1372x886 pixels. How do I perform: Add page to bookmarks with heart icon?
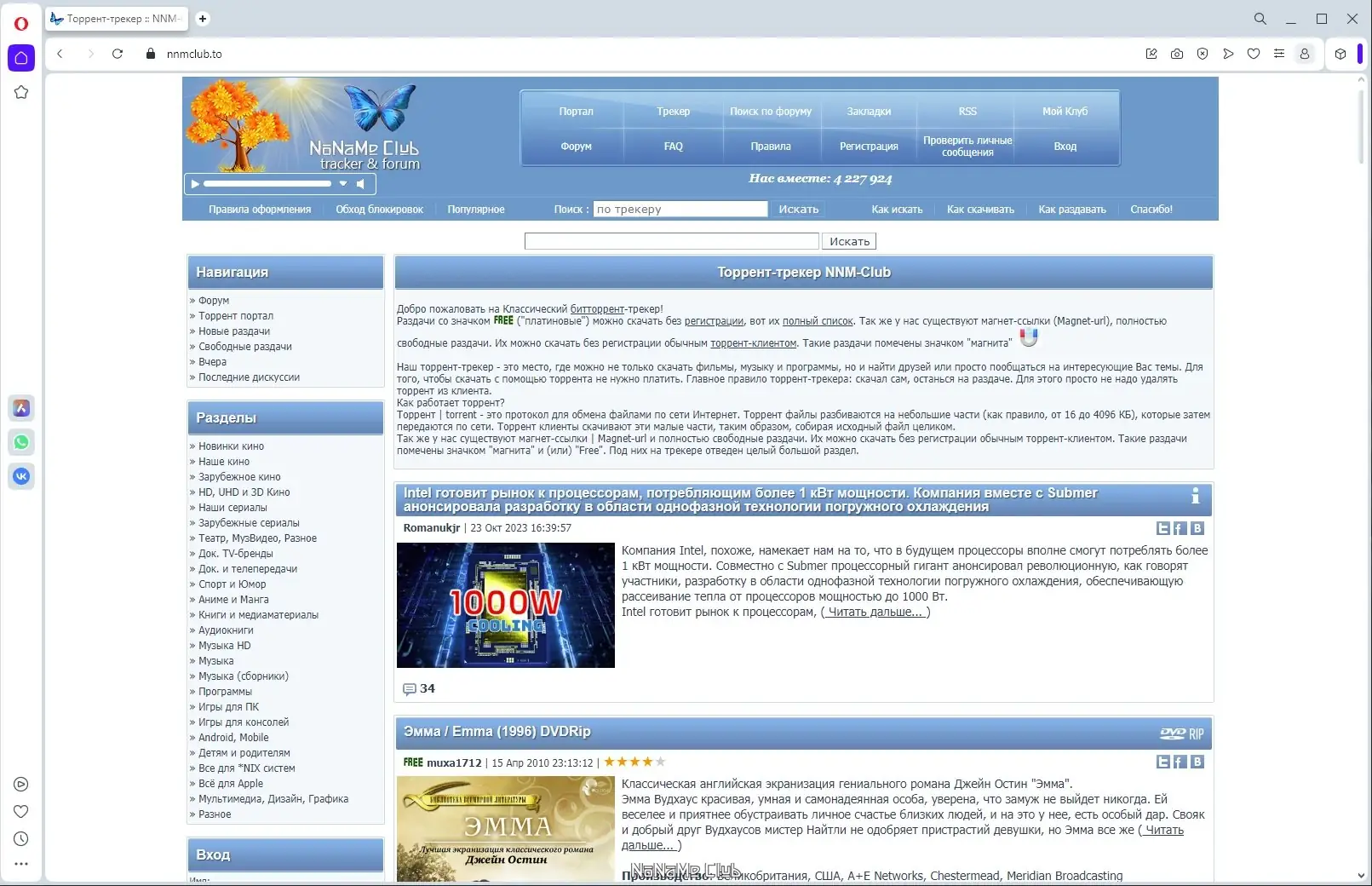[x=1254, y=54]
